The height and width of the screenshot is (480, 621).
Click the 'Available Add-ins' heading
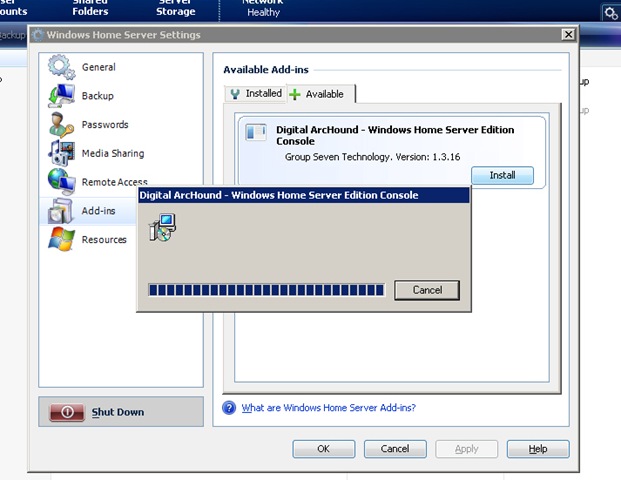click(266, 70)
